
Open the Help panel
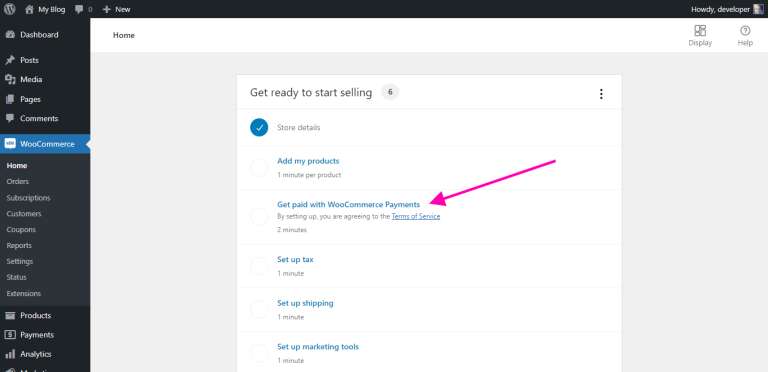pos(745,35)
